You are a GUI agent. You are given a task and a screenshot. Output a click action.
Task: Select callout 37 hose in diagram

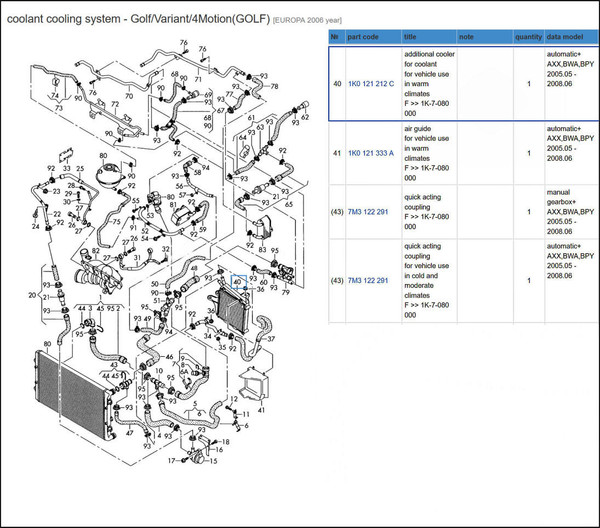(x=271, y=339)
